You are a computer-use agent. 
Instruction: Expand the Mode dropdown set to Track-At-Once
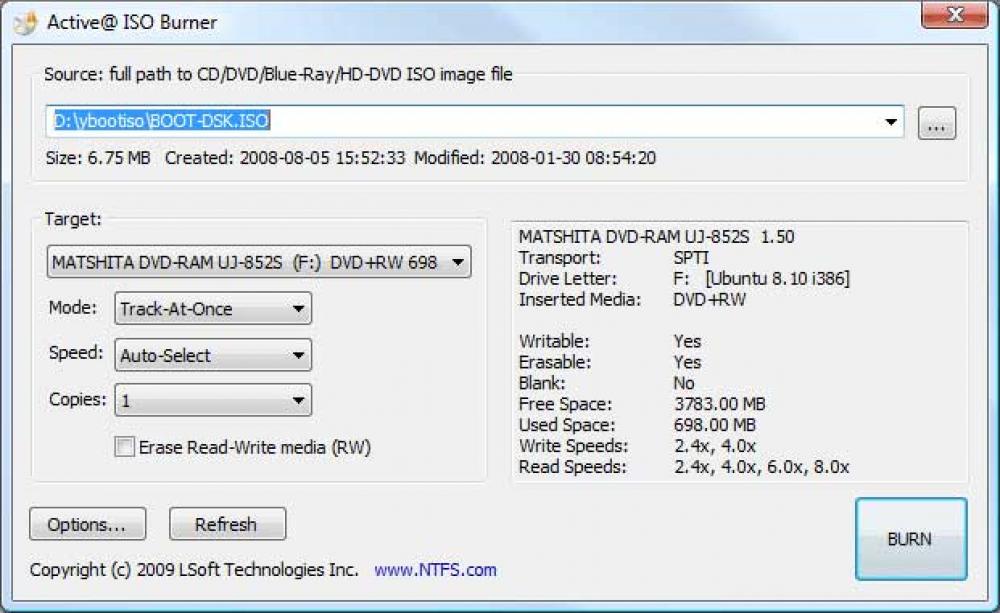299,309
